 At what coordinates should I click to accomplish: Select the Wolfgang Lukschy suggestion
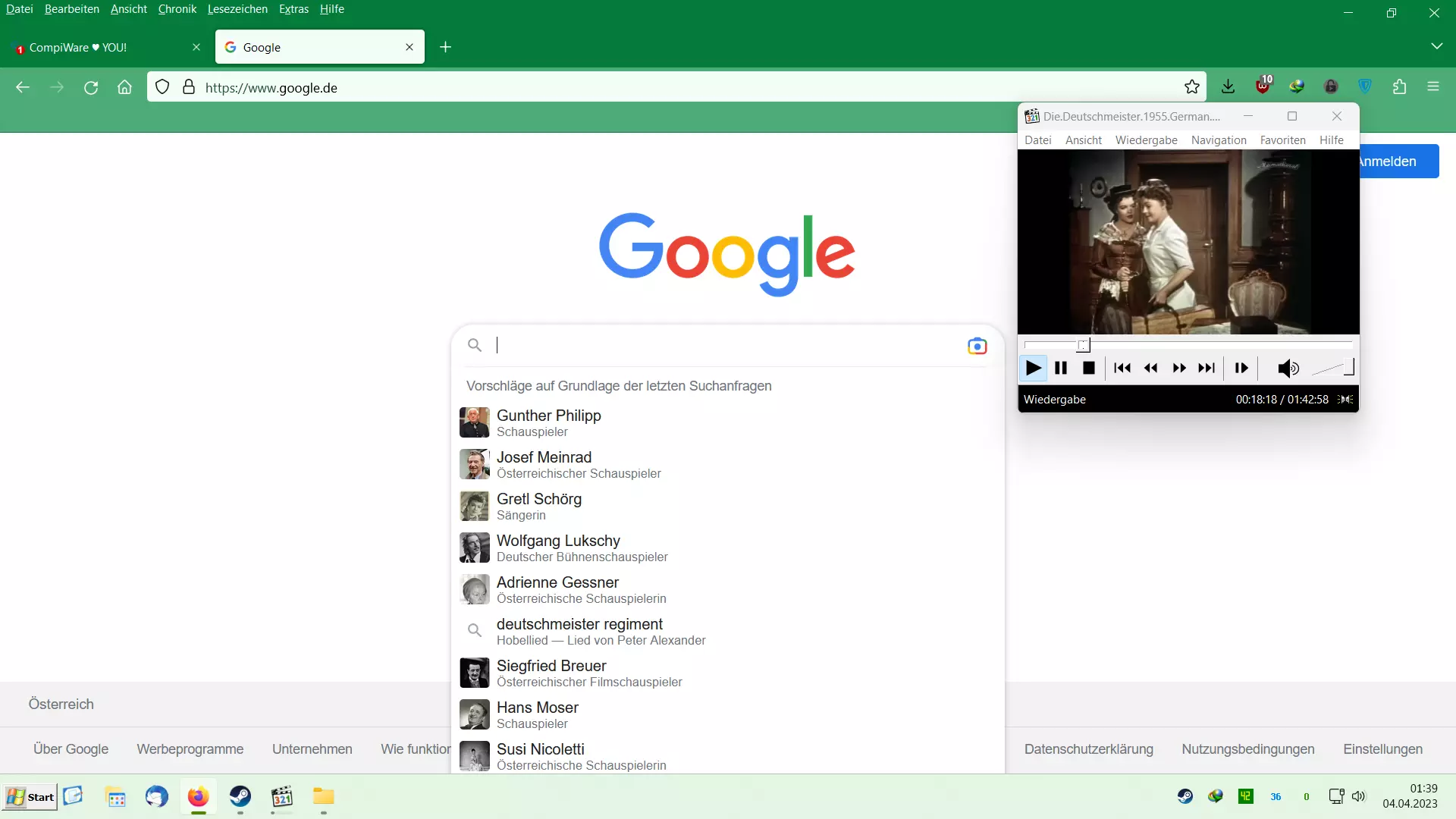(x=727, y=548)
